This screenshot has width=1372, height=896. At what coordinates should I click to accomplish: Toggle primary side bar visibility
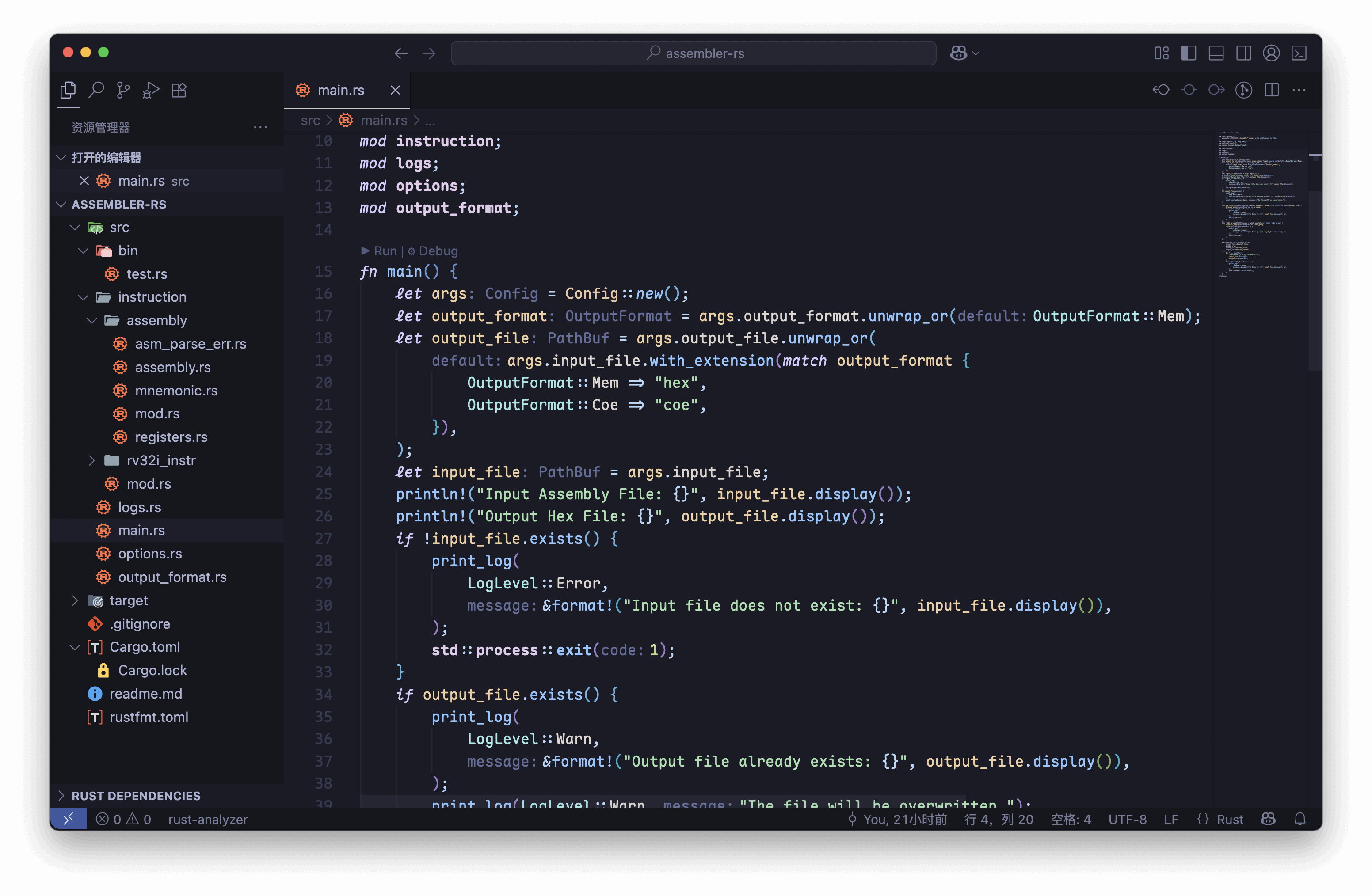[1189, 53]
